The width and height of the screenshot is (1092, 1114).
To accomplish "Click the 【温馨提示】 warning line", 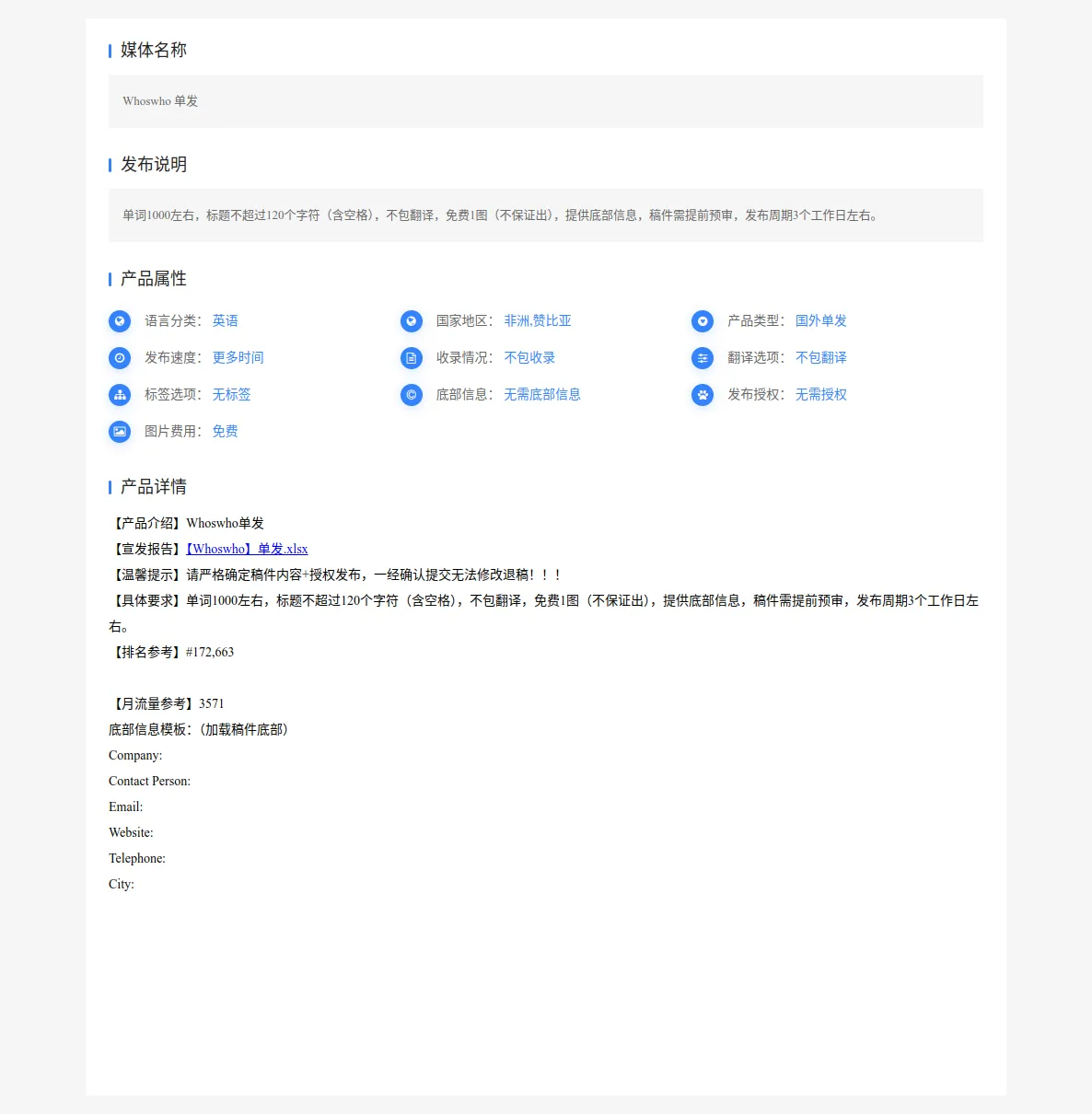I will tap(336, 574).
